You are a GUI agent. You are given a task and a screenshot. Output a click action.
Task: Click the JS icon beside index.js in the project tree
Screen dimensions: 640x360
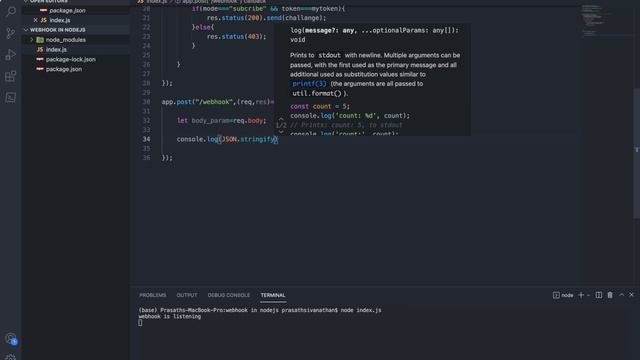point(40,49)
